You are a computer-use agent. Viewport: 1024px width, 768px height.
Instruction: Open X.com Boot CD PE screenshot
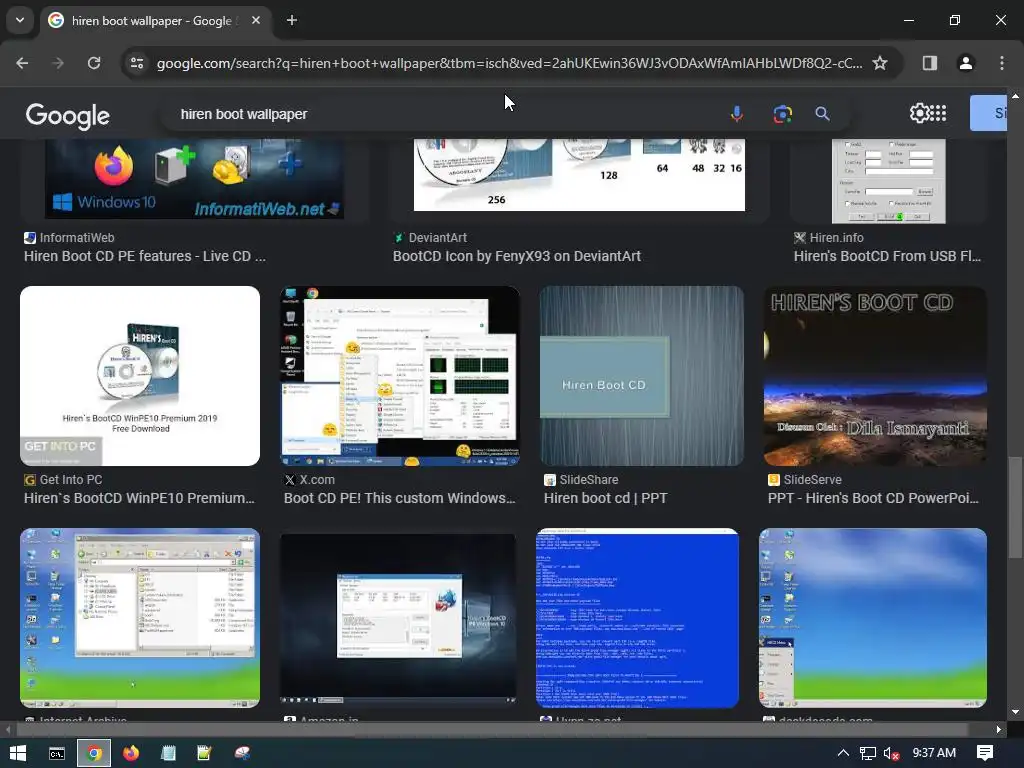pyautogui.click(x=400, y=376)
